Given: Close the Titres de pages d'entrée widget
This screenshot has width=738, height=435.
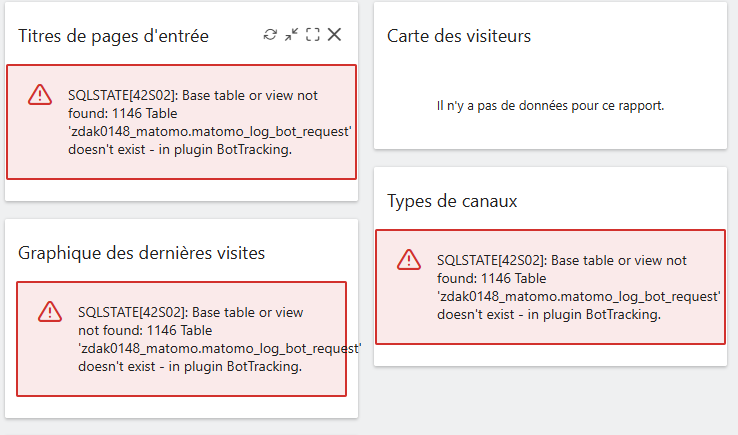Looking at the screenshot, I should point(335,35).
